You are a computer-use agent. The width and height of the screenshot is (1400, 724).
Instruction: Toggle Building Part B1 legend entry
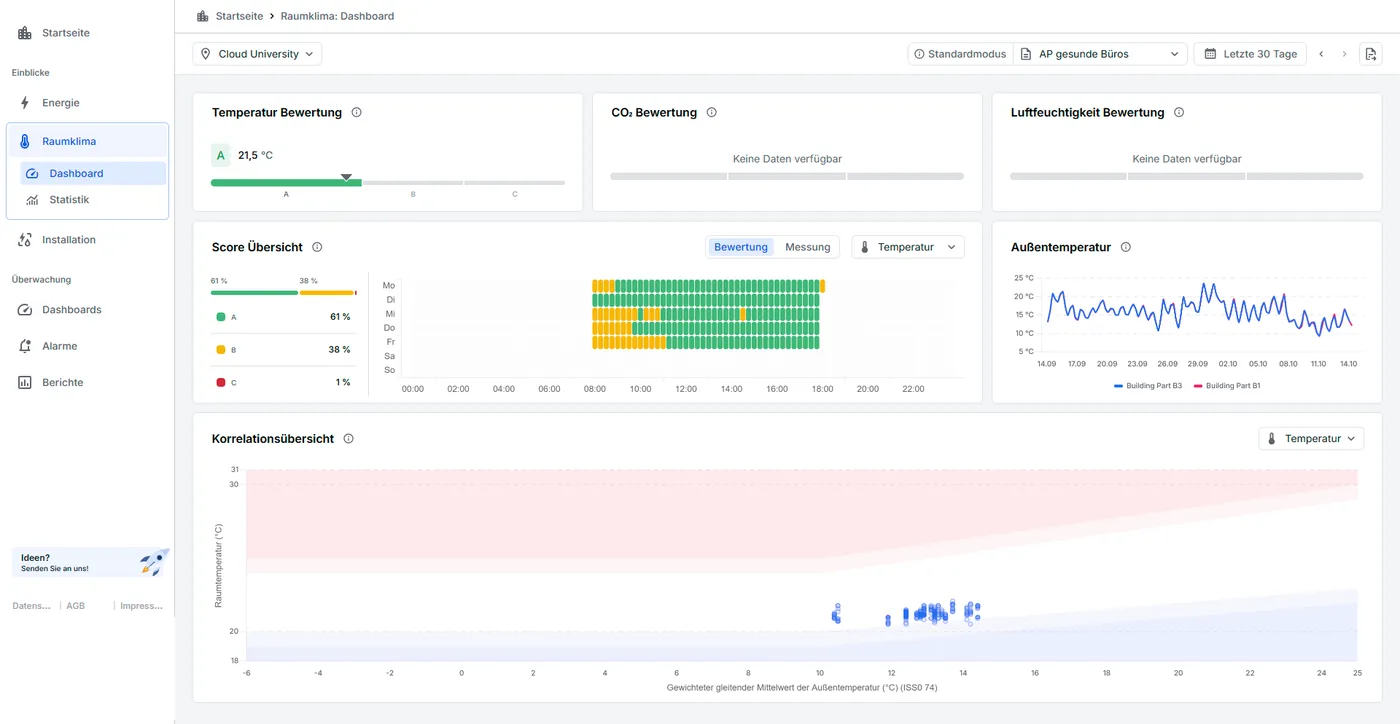[x=1226, y=385]
